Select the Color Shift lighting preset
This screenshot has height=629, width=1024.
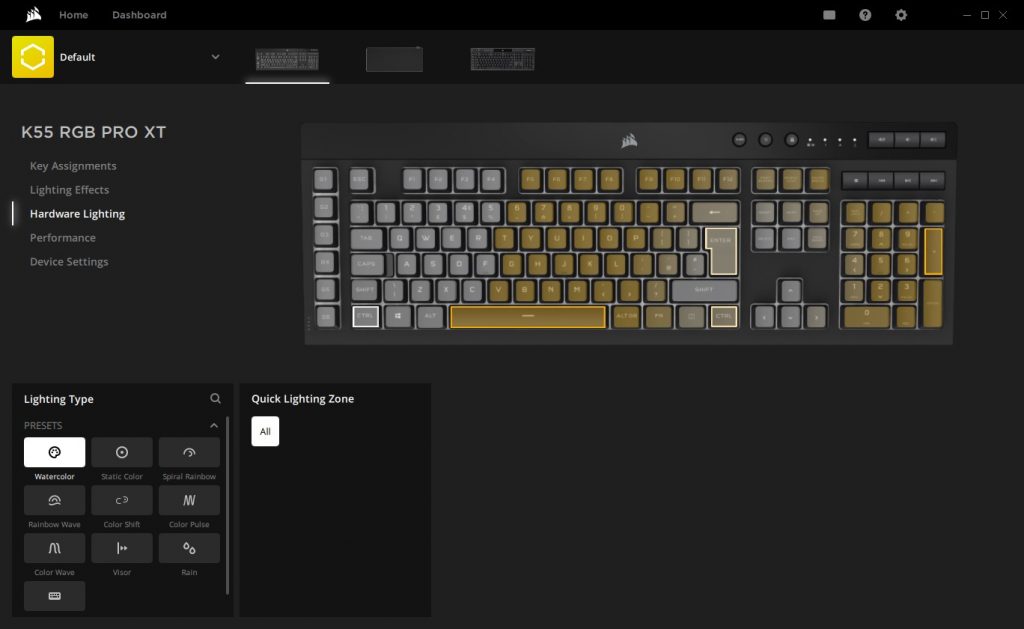122,500
